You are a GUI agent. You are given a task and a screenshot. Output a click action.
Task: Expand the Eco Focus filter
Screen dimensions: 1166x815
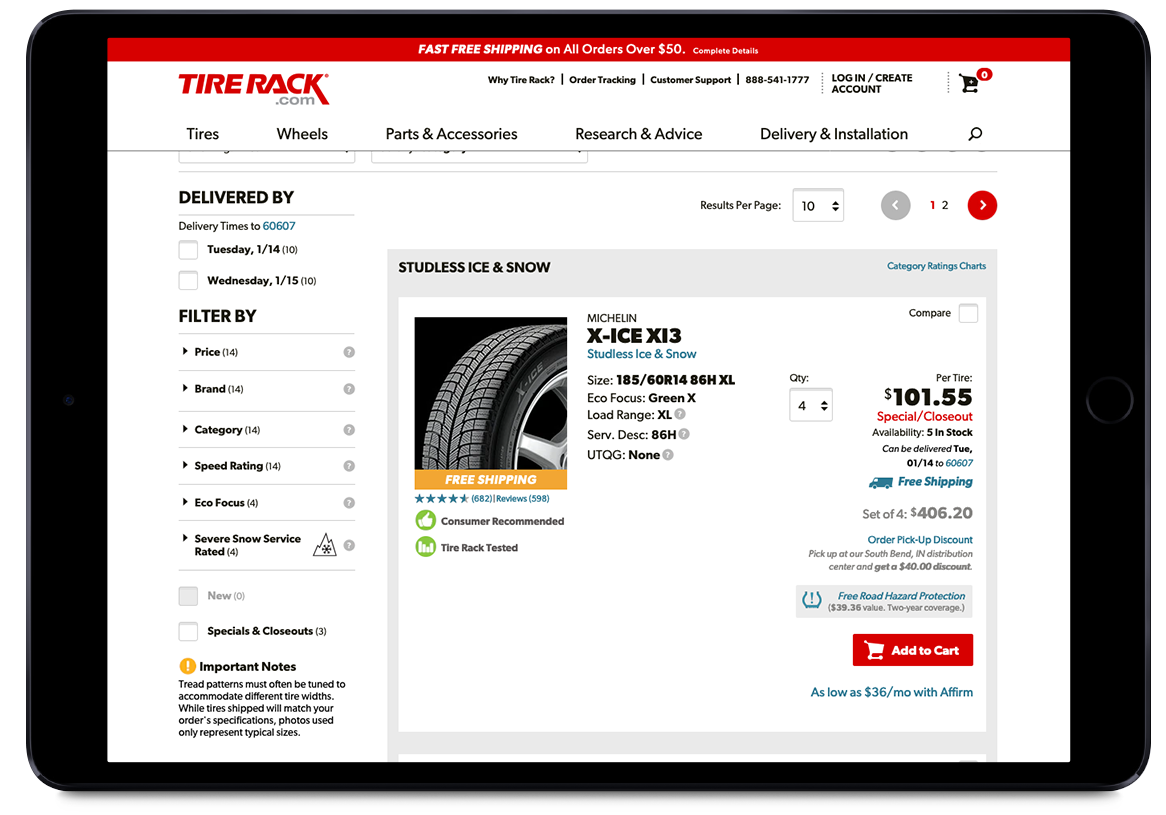coord(226,503)
